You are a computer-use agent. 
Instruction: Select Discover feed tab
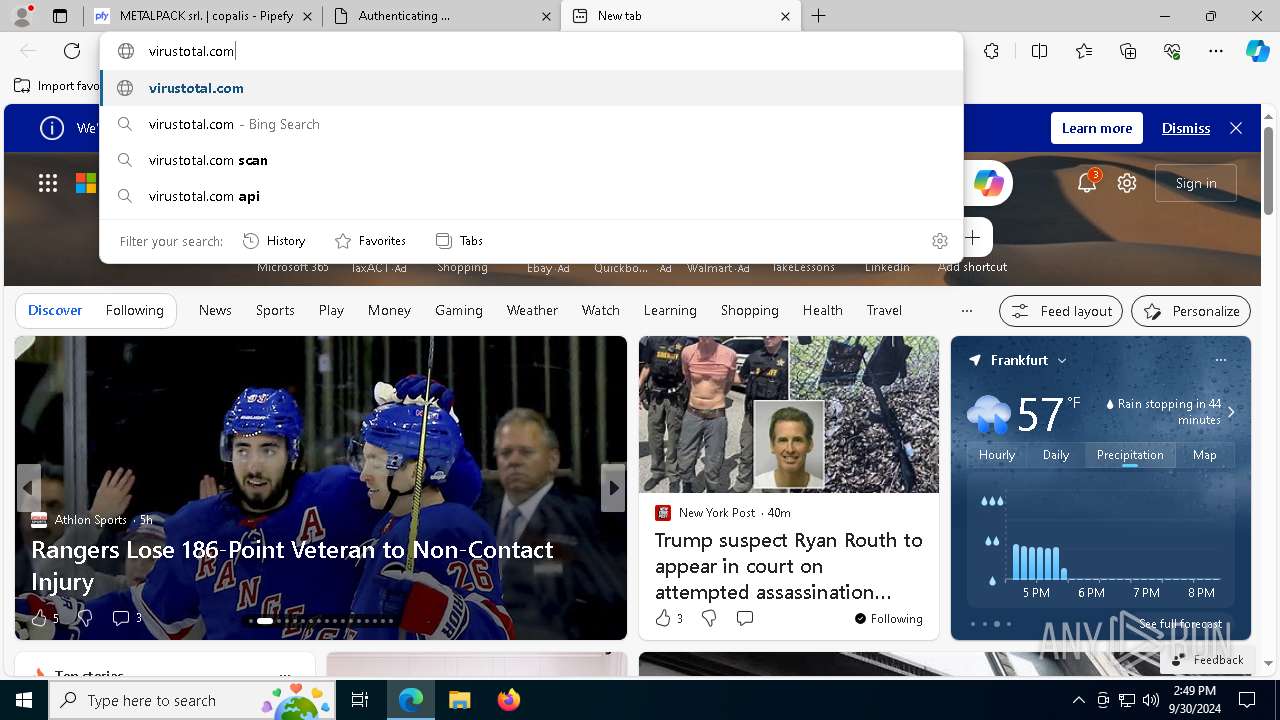pyautogui.click(x=55, y=310)
